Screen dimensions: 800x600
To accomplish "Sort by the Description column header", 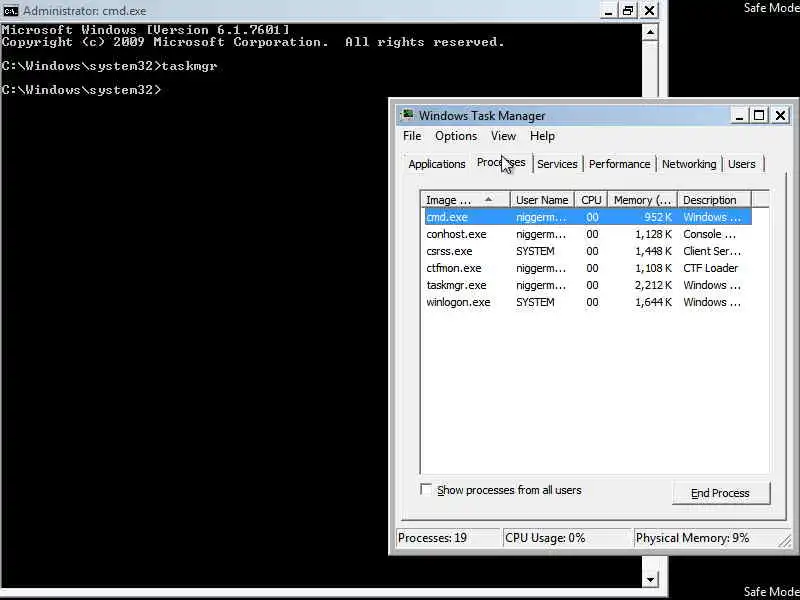I will (x=714, y=200).
